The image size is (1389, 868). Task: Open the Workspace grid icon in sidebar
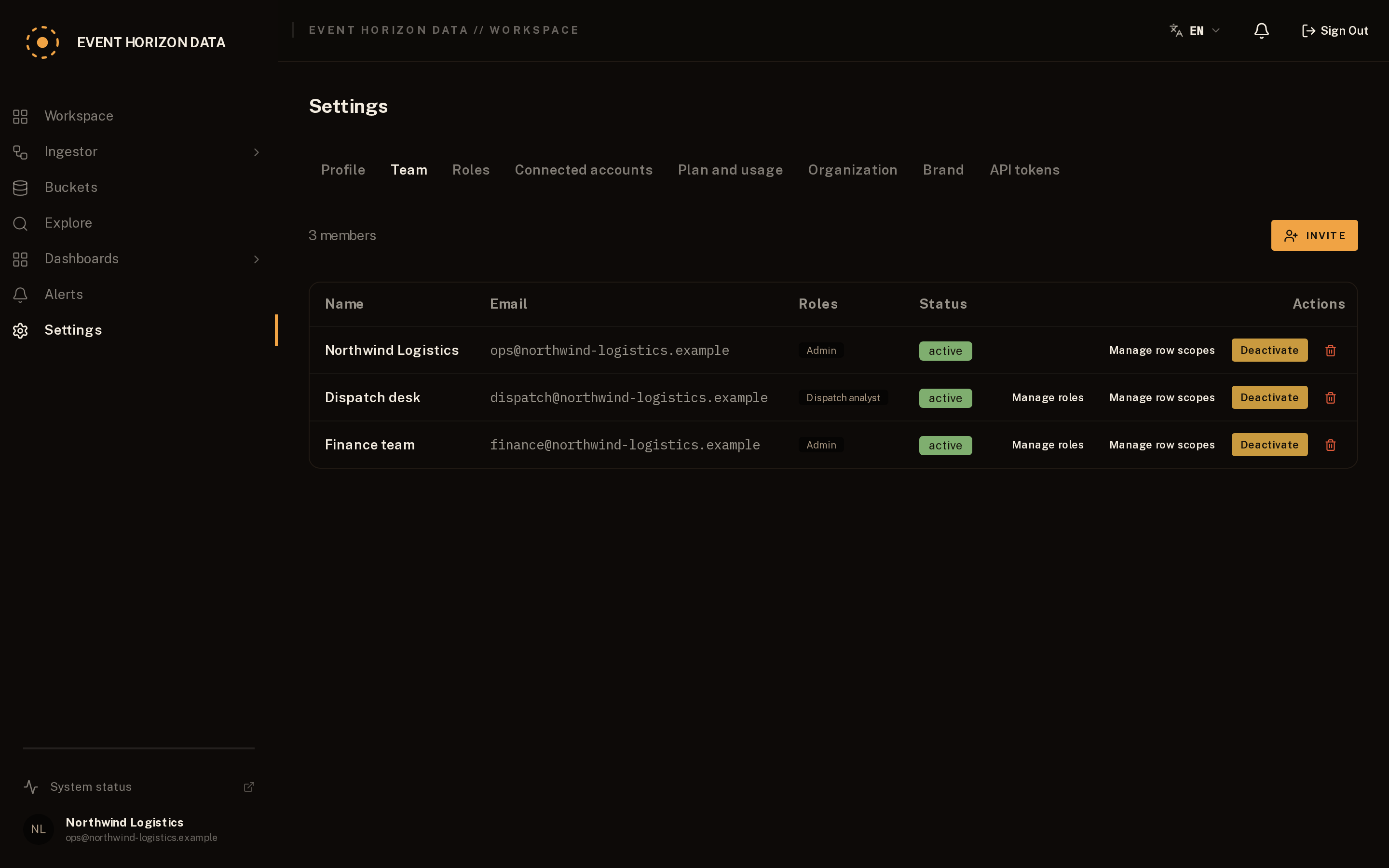coord(20,117)
